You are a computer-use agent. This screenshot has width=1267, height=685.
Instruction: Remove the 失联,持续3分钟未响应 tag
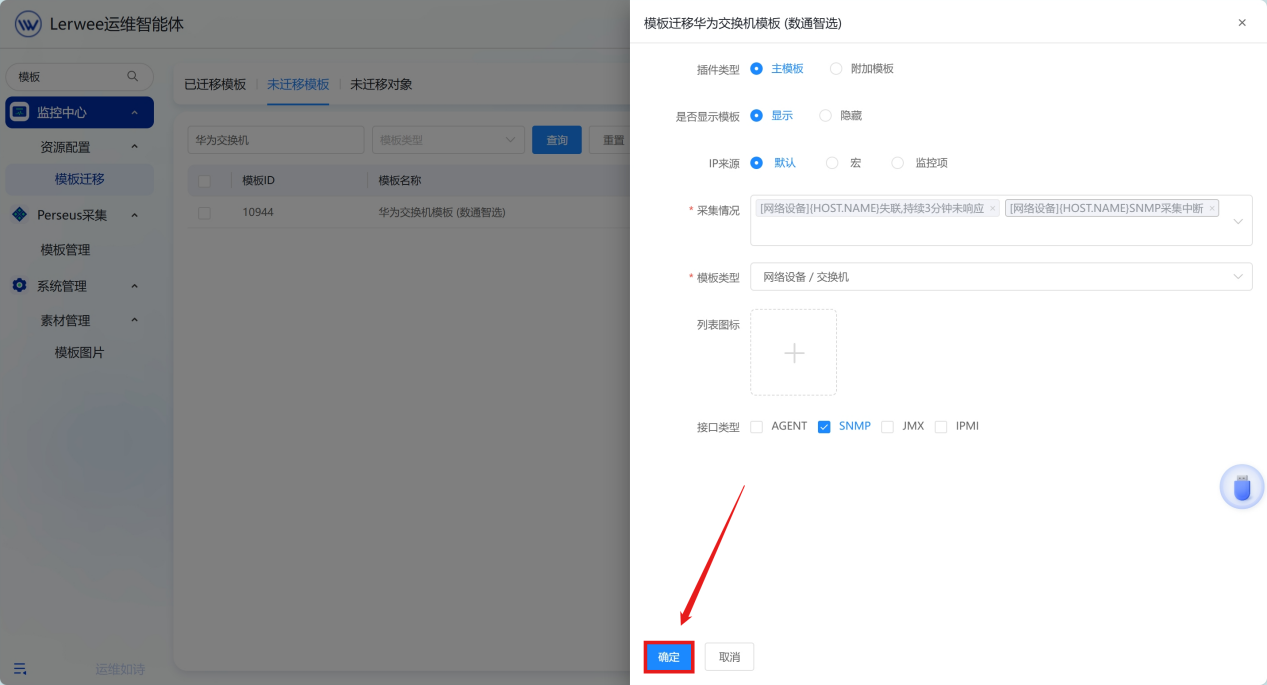pyautogui.click(x=993, y=209)
